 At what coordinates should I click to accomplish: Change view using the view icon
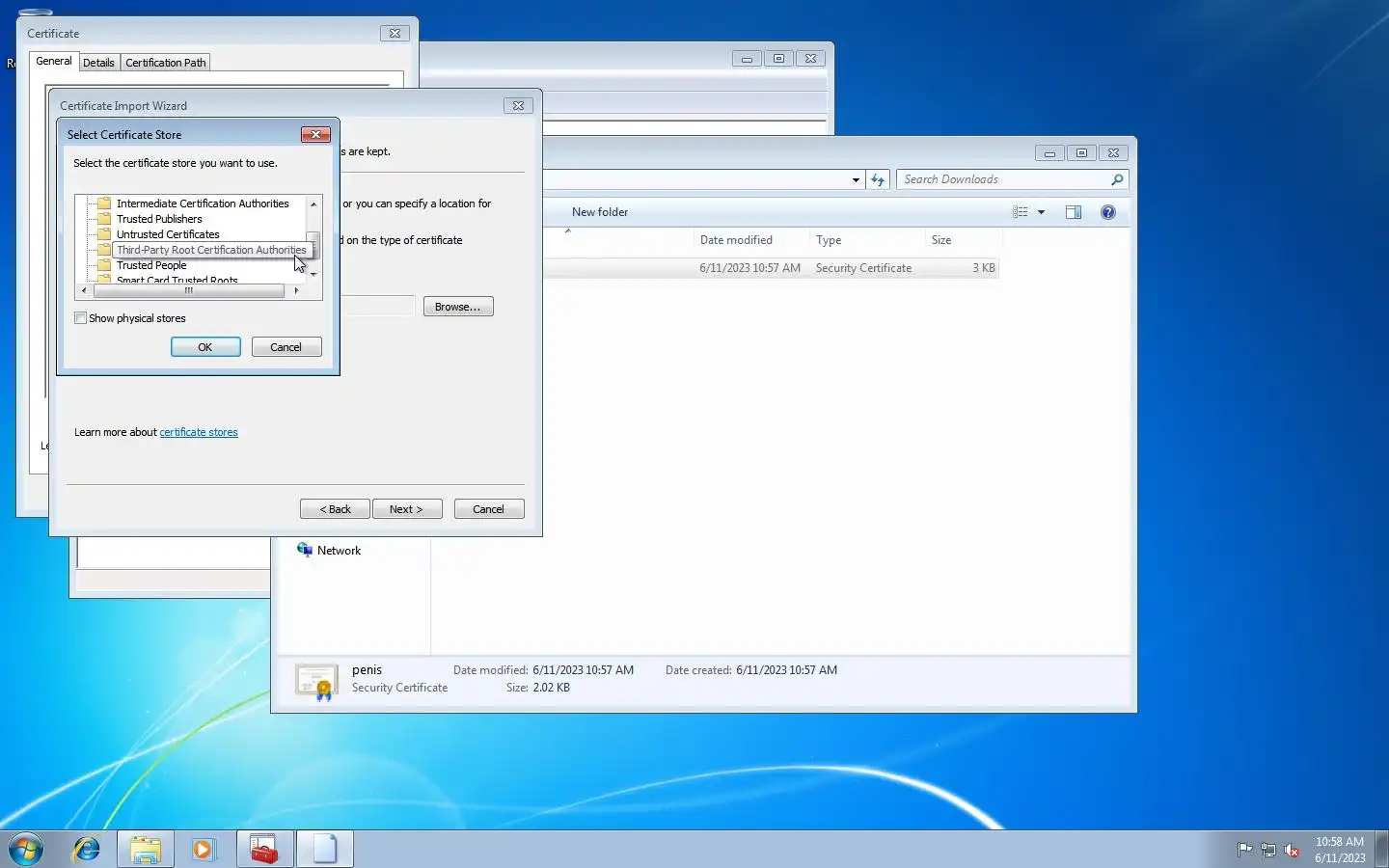(x=1021, y=212)
